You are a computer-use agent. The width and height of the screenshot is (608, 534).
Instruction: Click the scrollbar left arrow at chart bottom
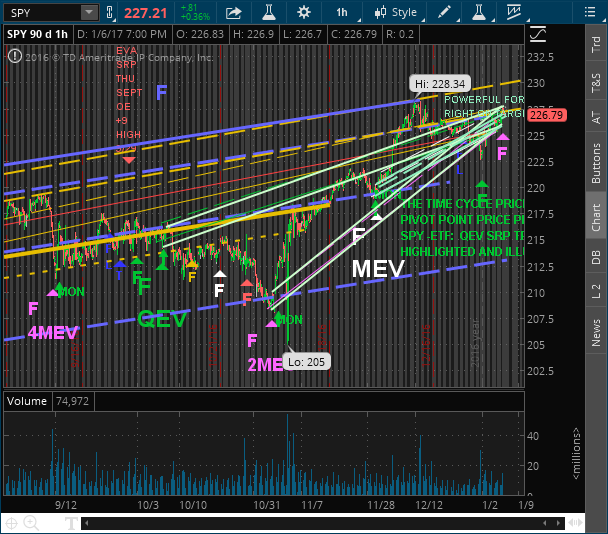(x=86, y=523)
